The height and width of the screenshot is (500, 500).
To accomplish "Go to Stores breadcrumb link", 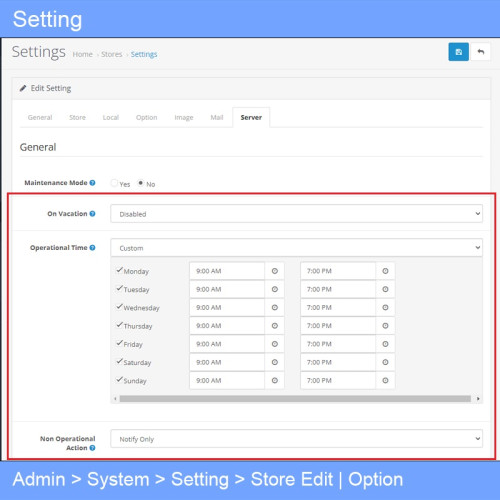I will [x=111, y=54].
